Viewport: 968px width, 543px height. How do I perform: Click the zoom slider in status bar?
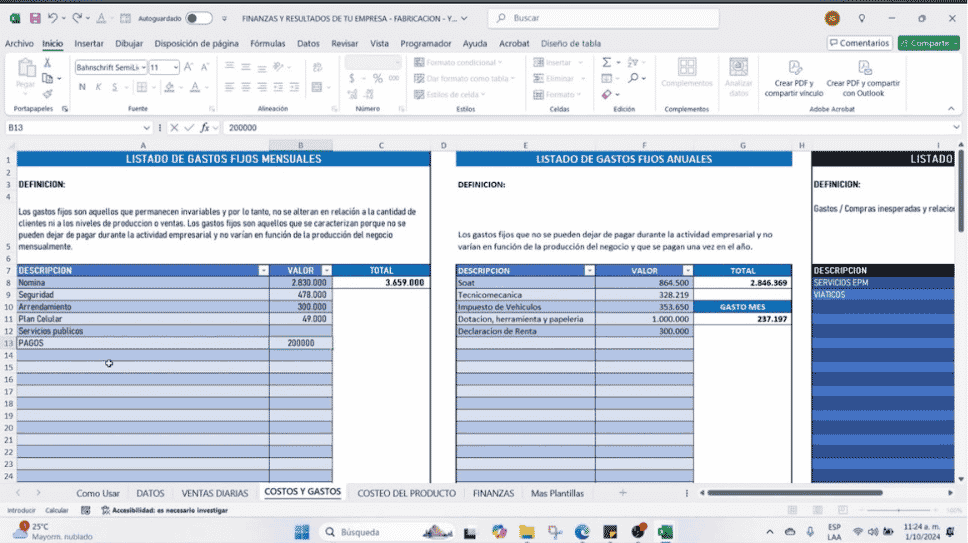[x=898, y=510]
